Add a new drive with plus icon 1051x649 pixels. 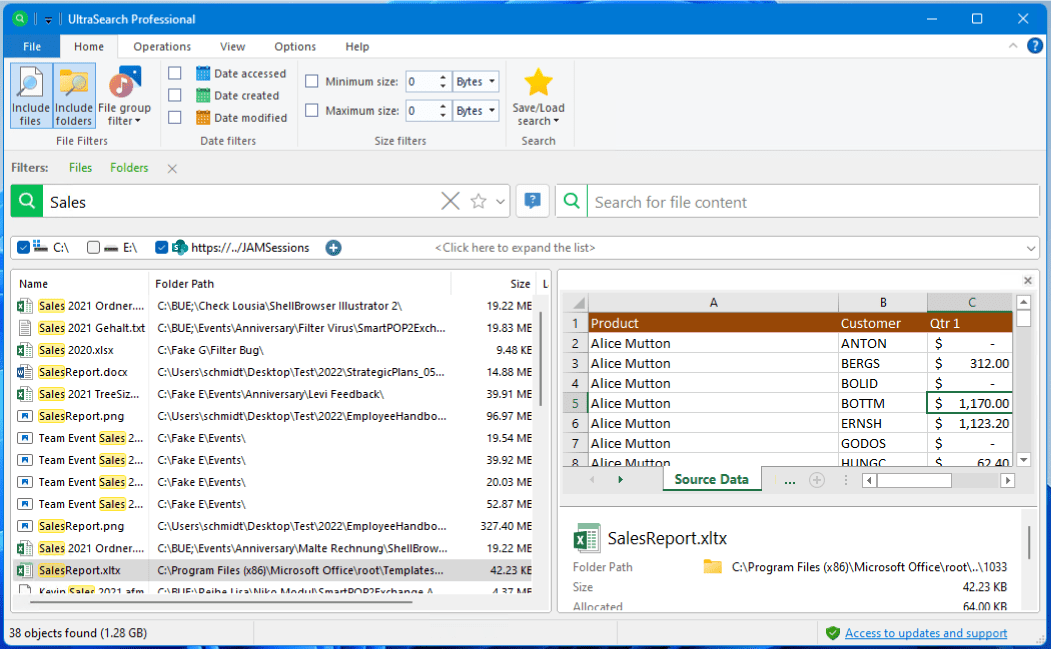coord(333,248)
